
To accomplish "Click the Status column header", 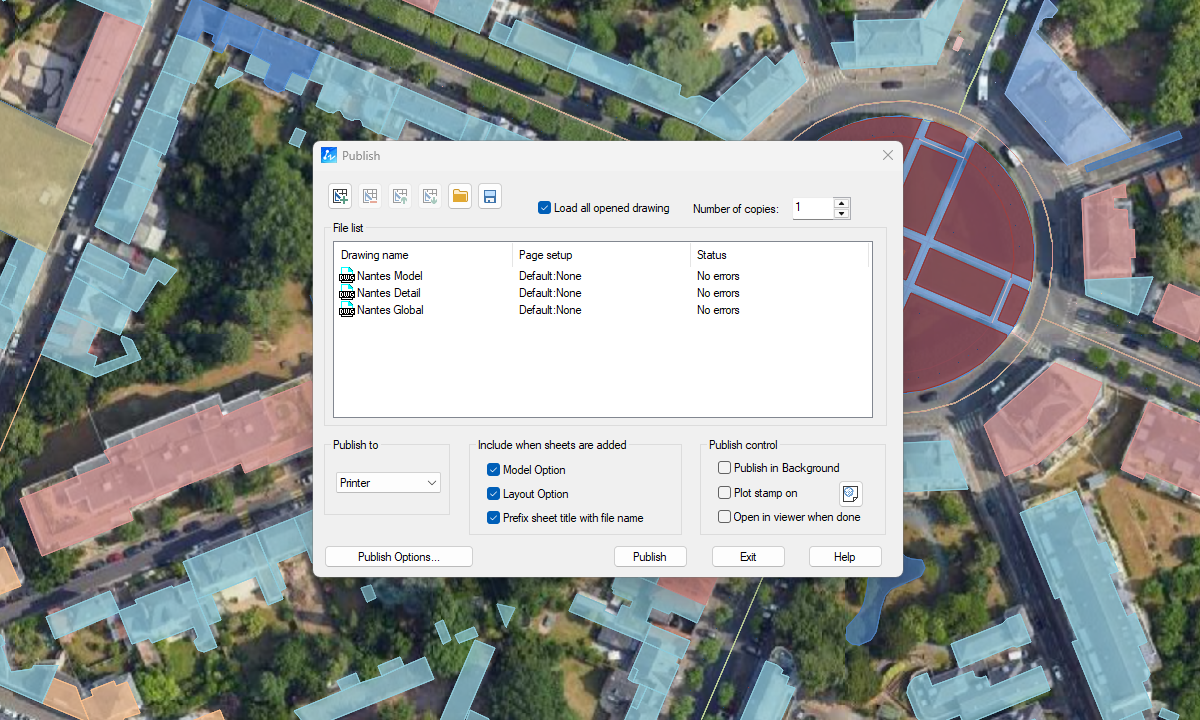I will pos(780,255).
